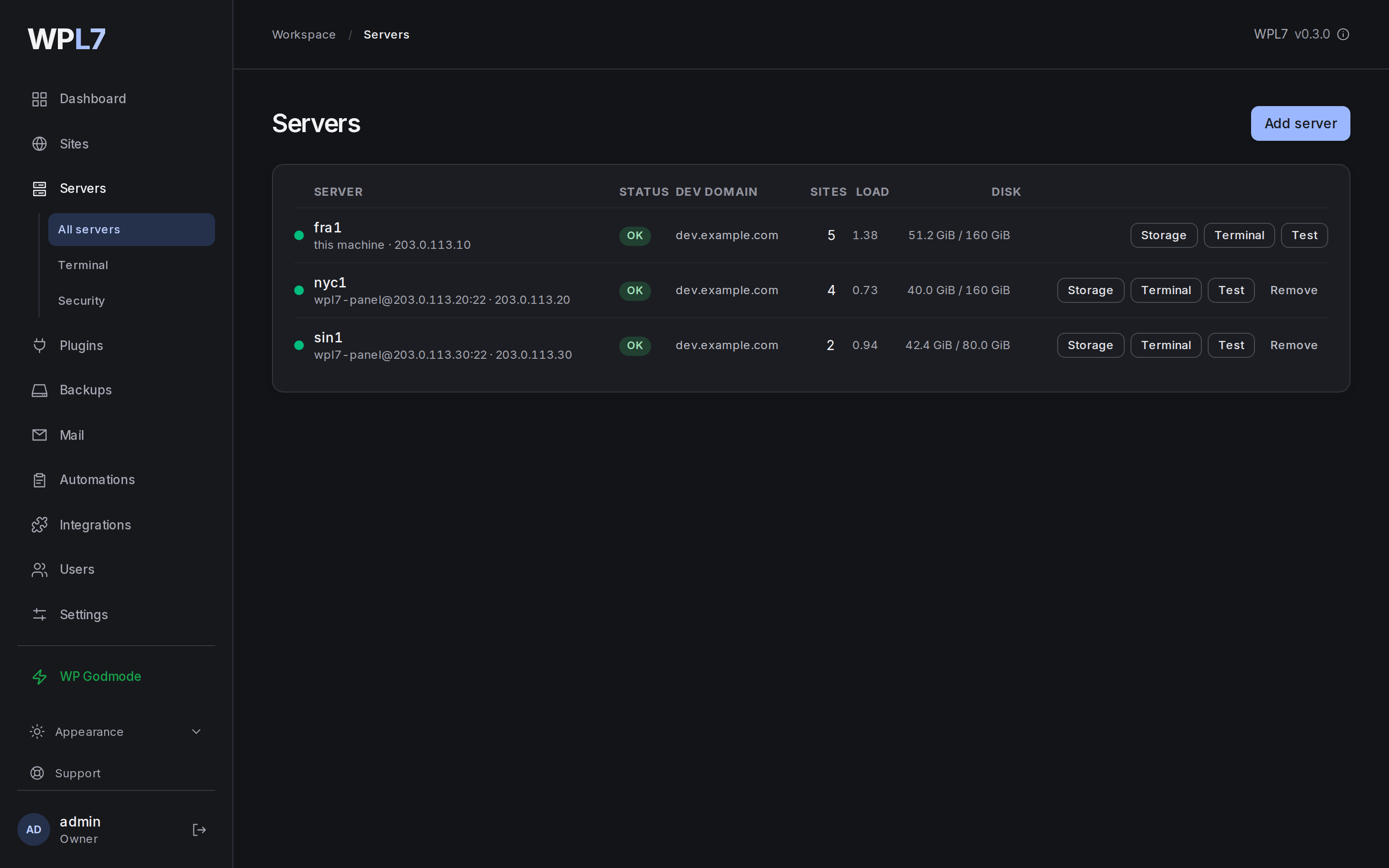The width and height of the screenshot is (1389, 868).
Task: Select All servers submenu item
Action: (x=132, y=230)
